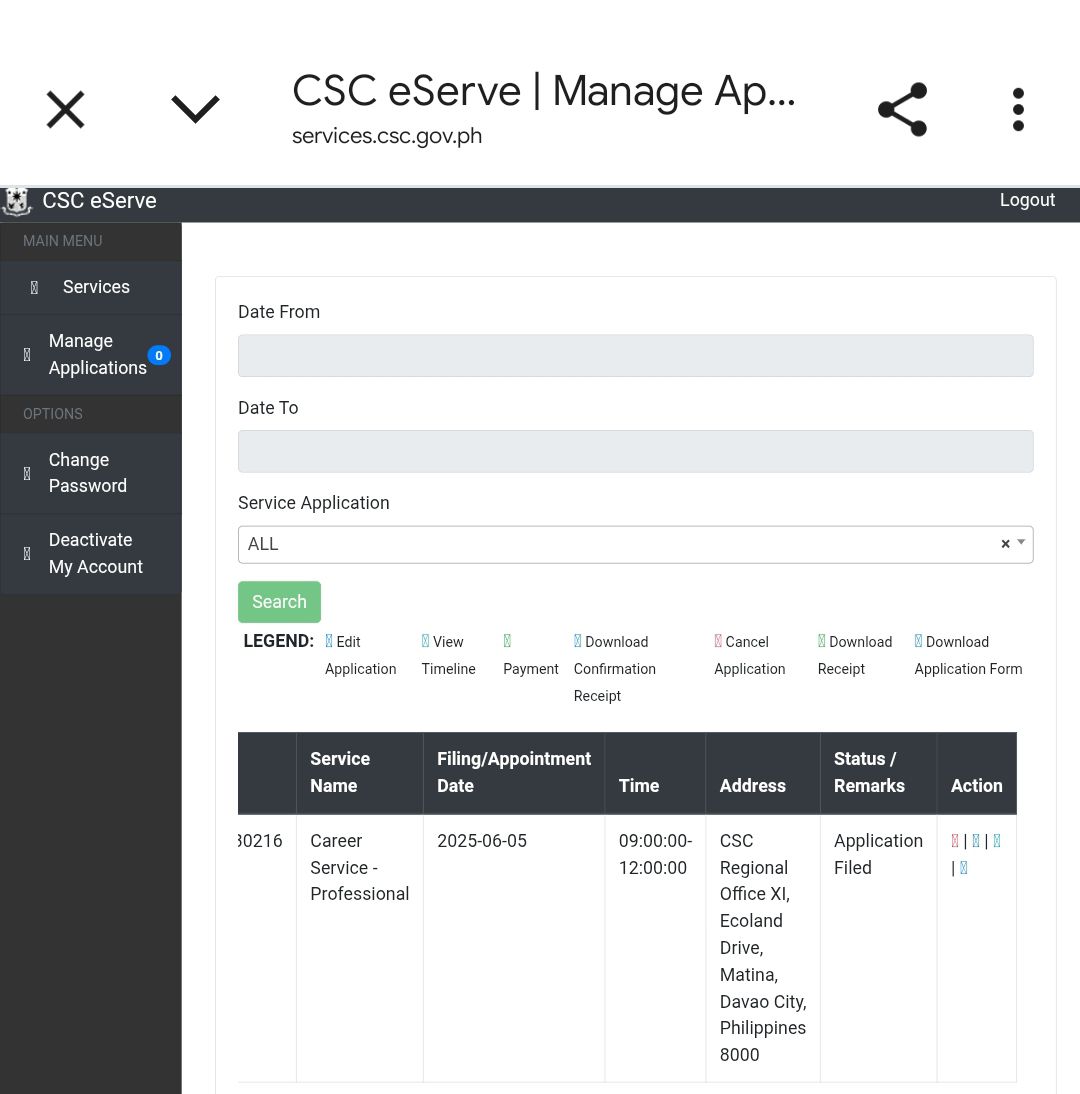Click the CSC seal logo in the header

[17, 202]
